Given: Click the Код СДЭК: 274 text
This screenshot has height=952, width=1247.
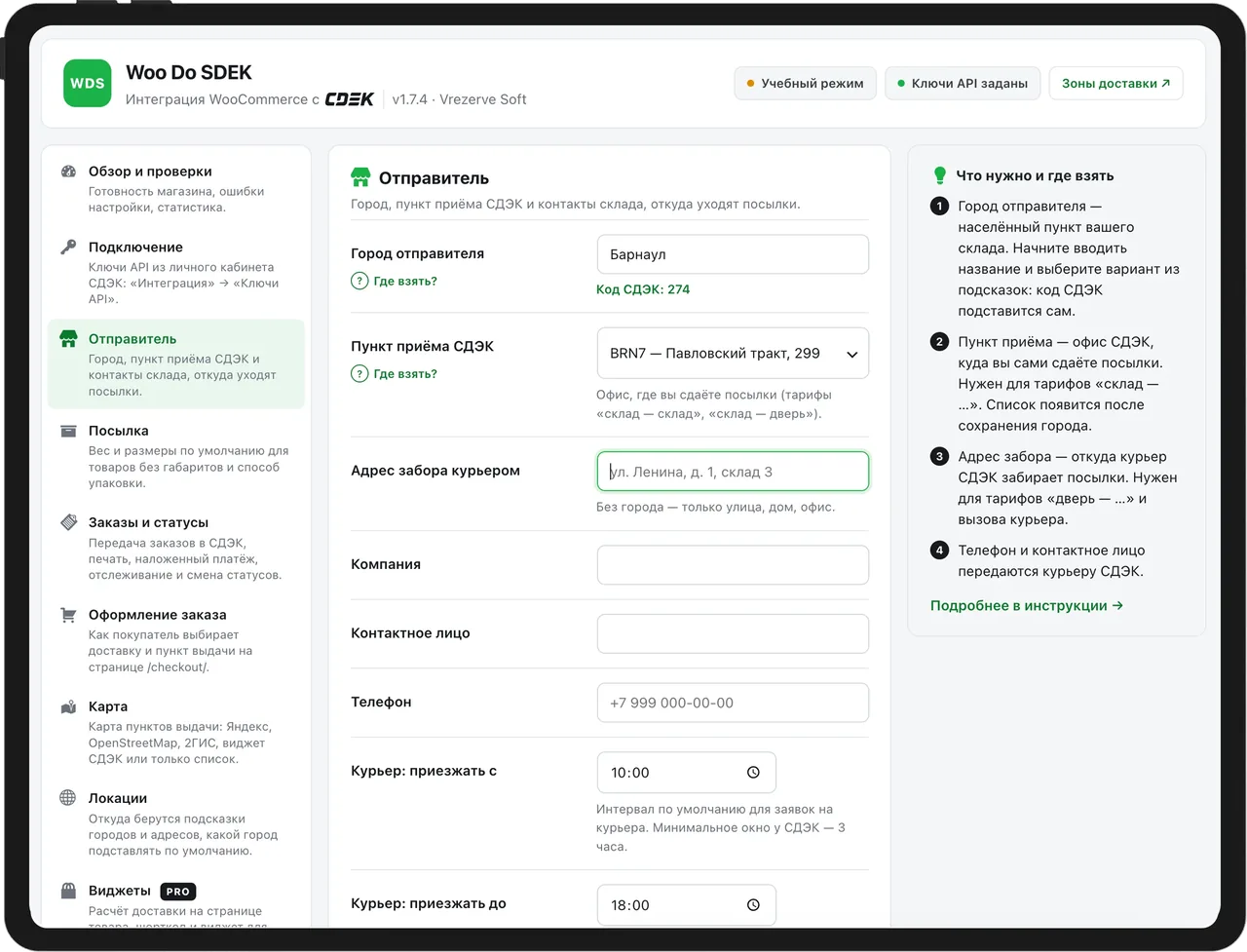Looking at the screenshot, I should pos(643,289).
